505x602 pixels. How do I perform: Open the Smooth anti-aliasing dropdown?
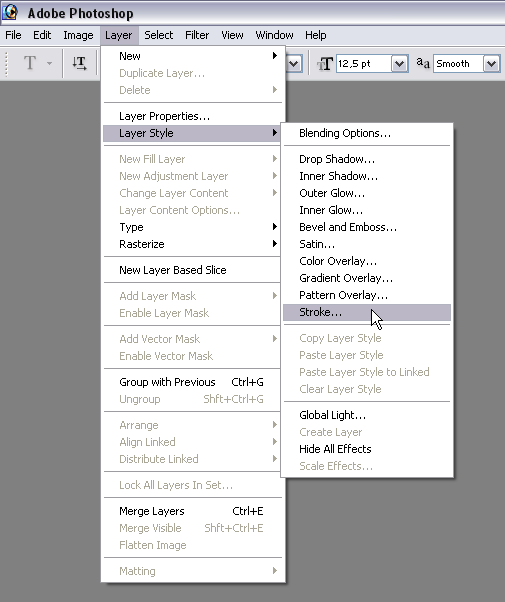point(491,64)
